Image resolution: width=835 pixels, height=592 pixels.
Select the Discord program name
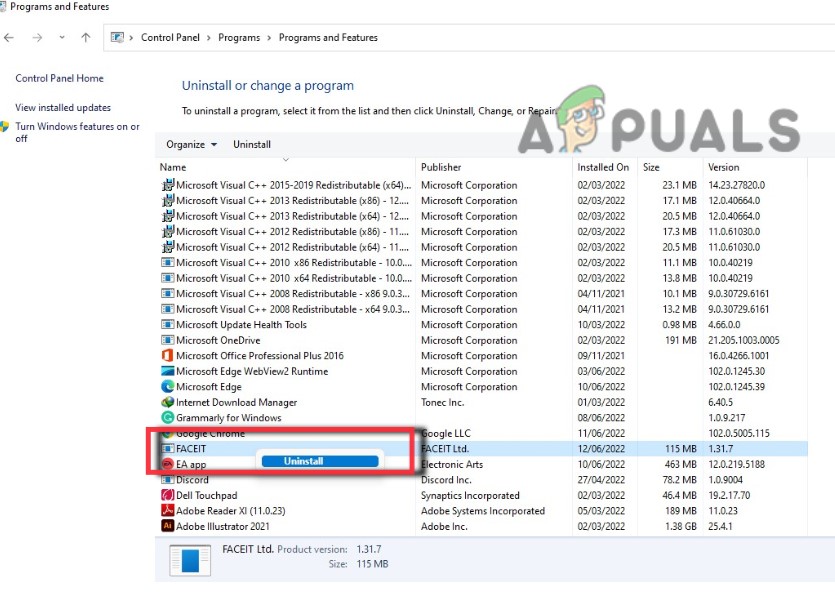pos(192,480)
